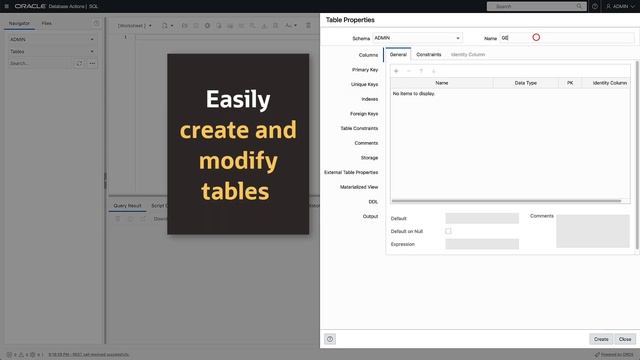
Task: Click the PK column header
Action: tap(570, 83)
